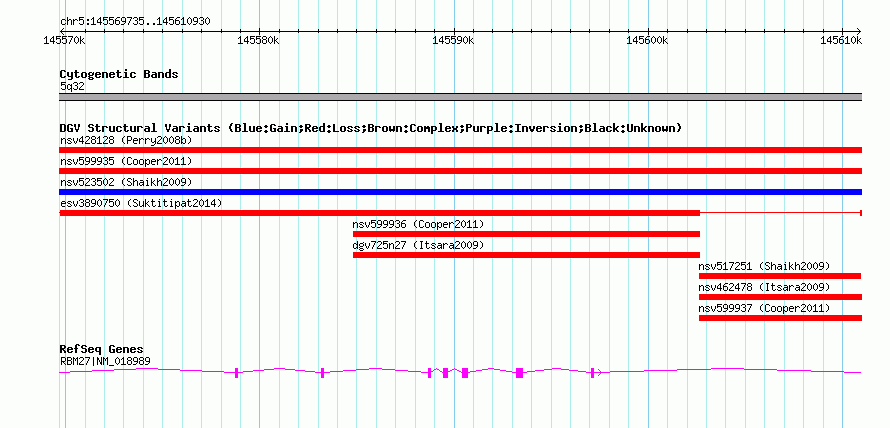Screen dimensions: 890x428
Task: Select the red bar under nsv599937
Action: (x=780, y=318)
